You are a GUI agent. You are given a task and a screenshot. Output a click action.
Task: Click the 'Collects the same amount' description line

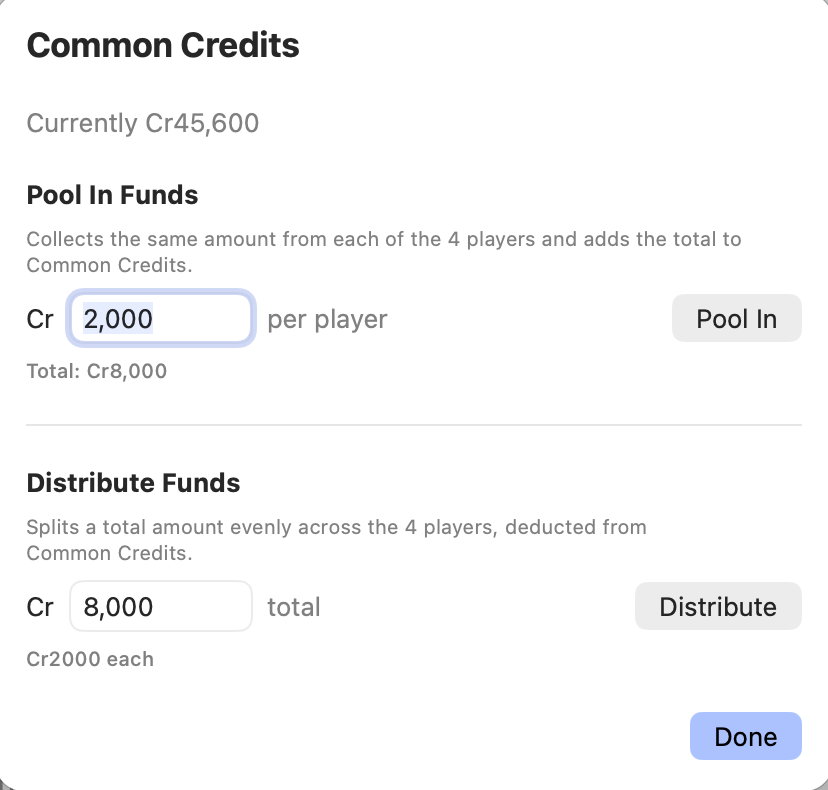coord(384,239)
